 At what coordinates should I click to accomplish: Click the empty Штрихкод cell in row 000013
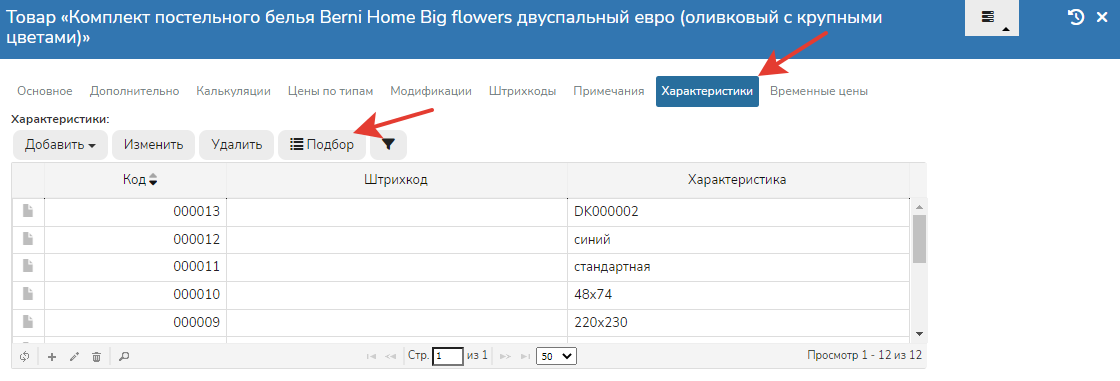(x=397, y=212)
